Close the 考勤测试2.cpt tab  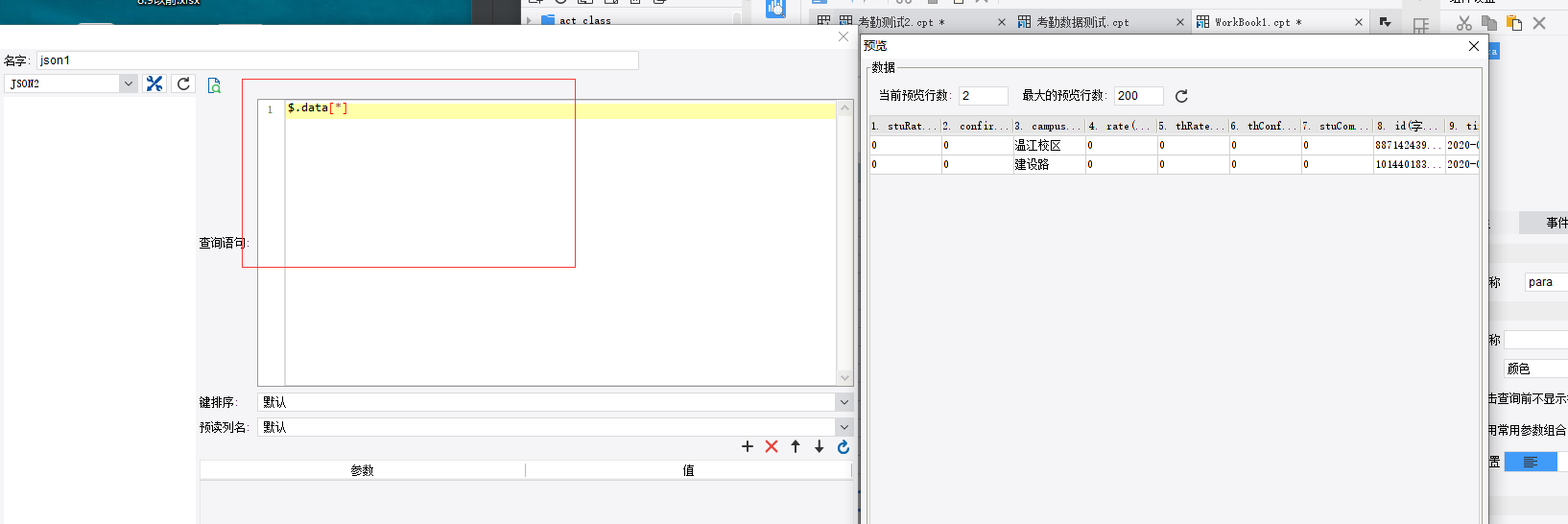click(x=1002, y=22)
